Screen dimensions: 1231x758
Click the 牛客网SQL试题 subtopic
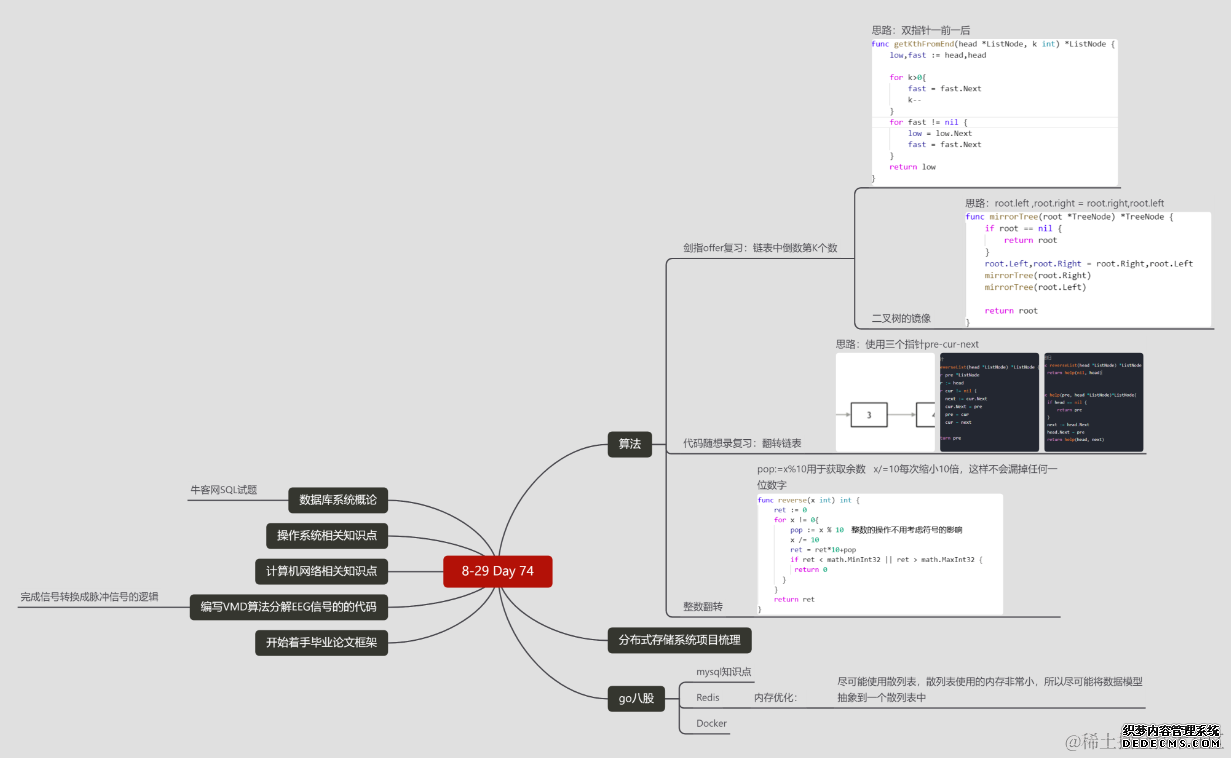click(223, 490)
